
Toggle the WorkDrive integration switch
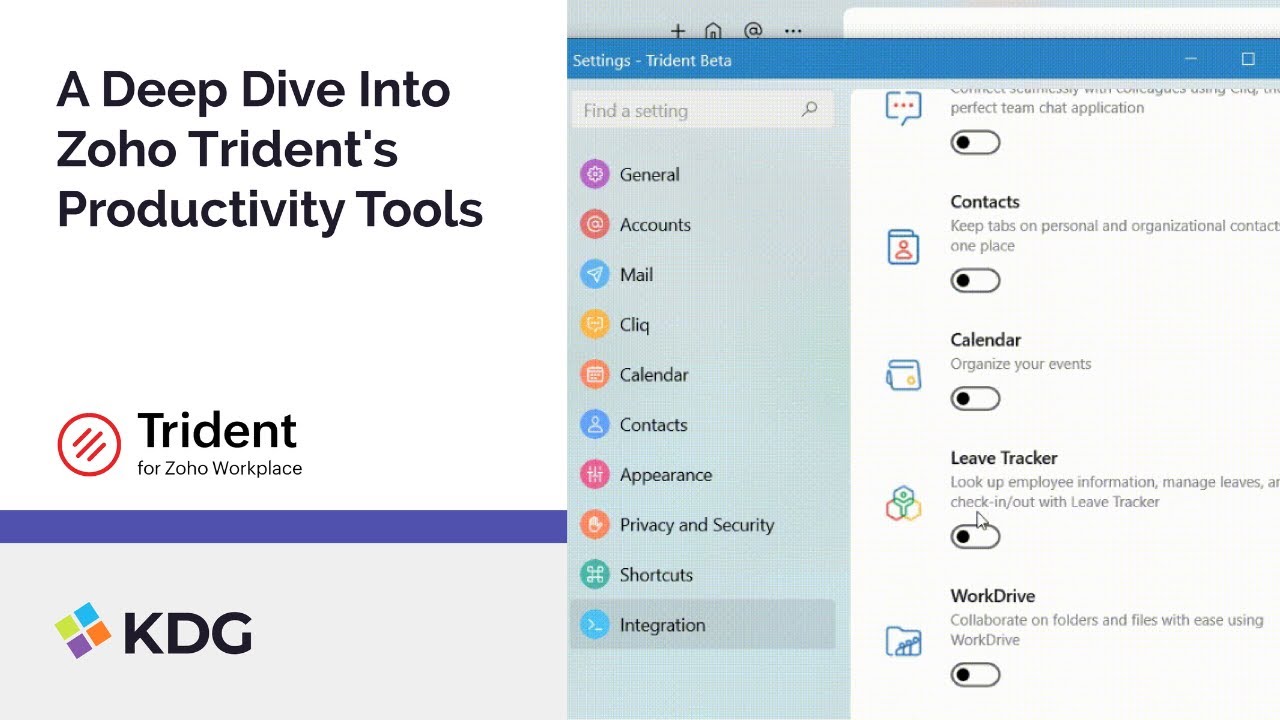[975, 674]
